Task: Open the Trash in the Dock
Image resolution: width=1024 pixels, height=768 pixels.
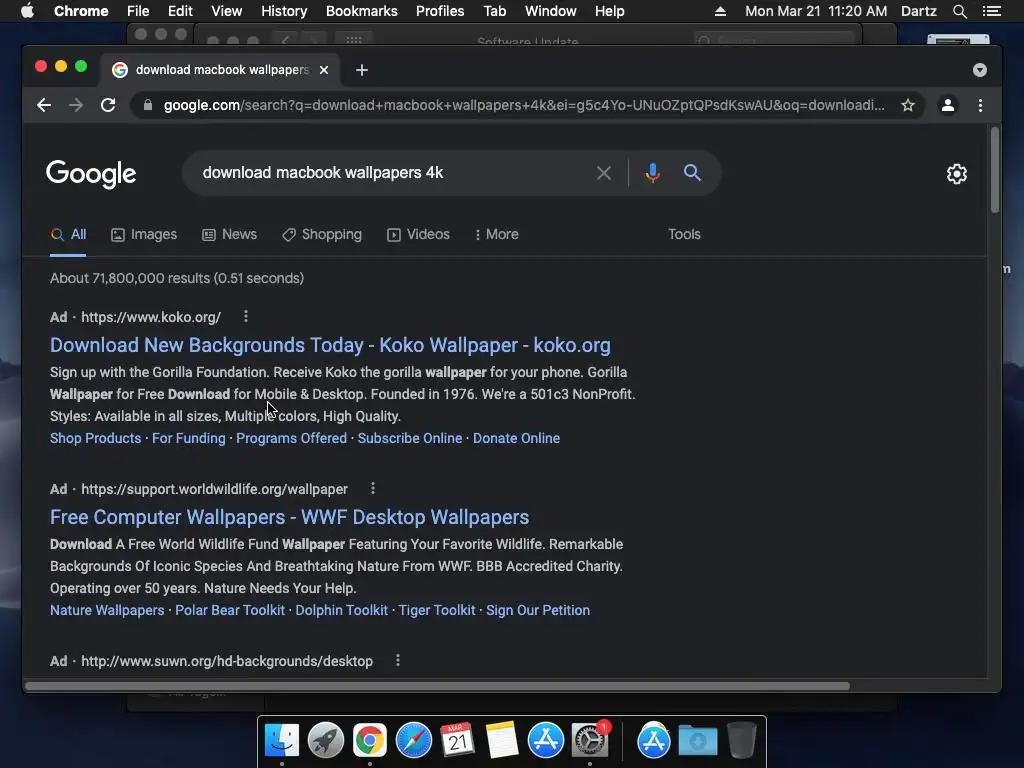Action: (x=741, y=740)
